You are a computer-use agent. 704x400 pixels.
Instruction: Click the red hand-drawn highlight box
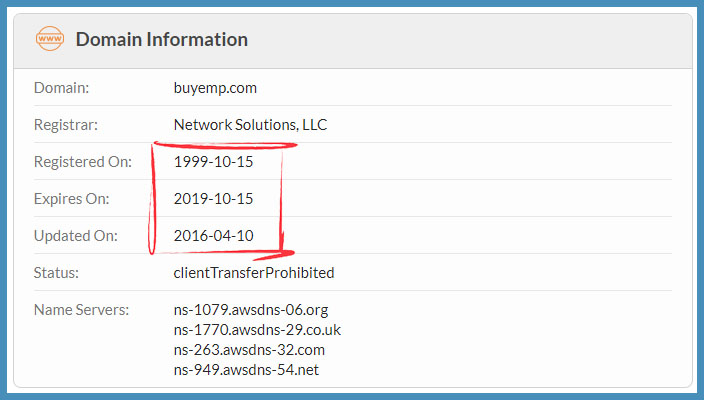pos(222,201)
